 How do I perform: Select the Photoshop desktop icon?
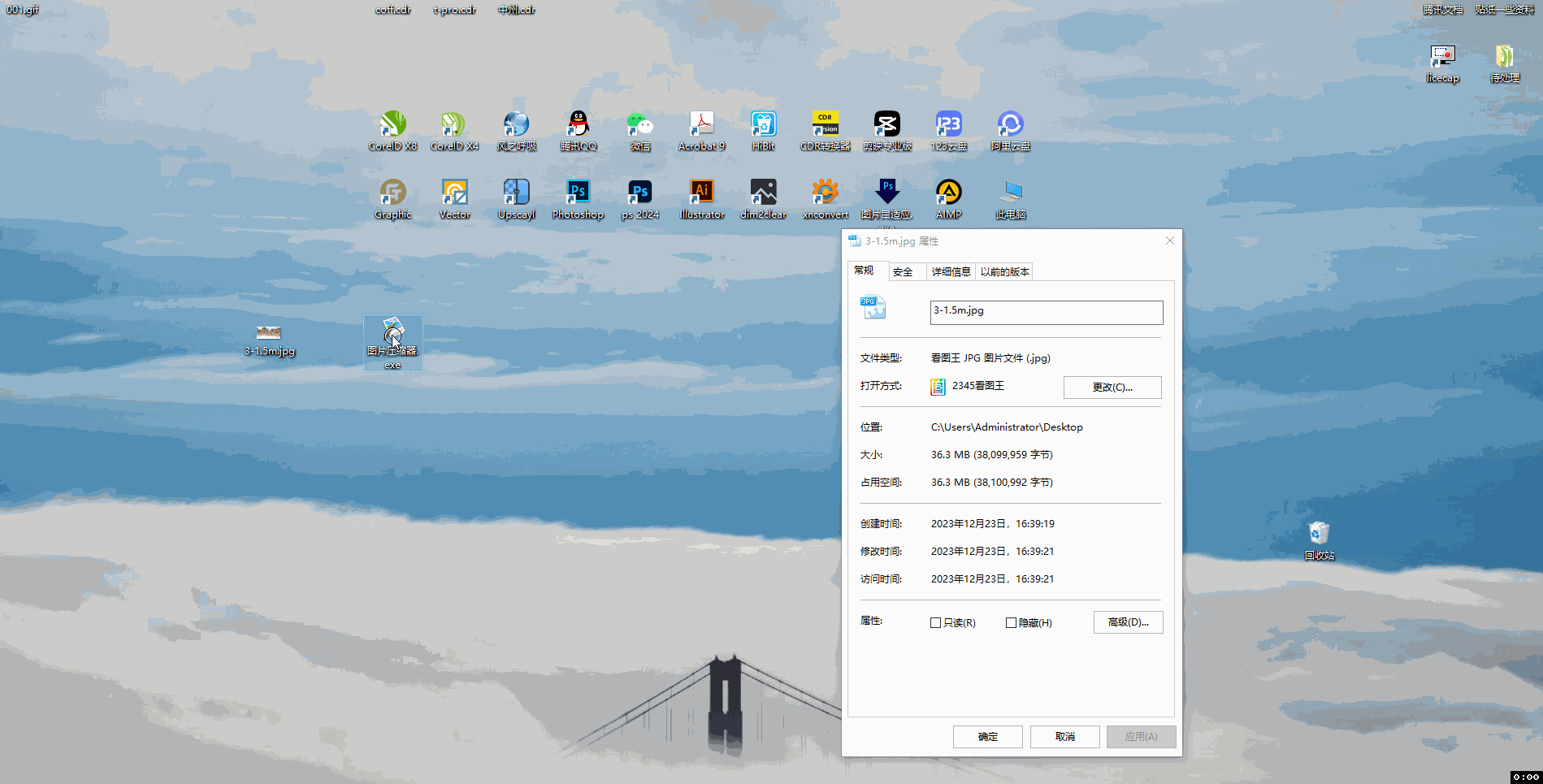(579, 199)
